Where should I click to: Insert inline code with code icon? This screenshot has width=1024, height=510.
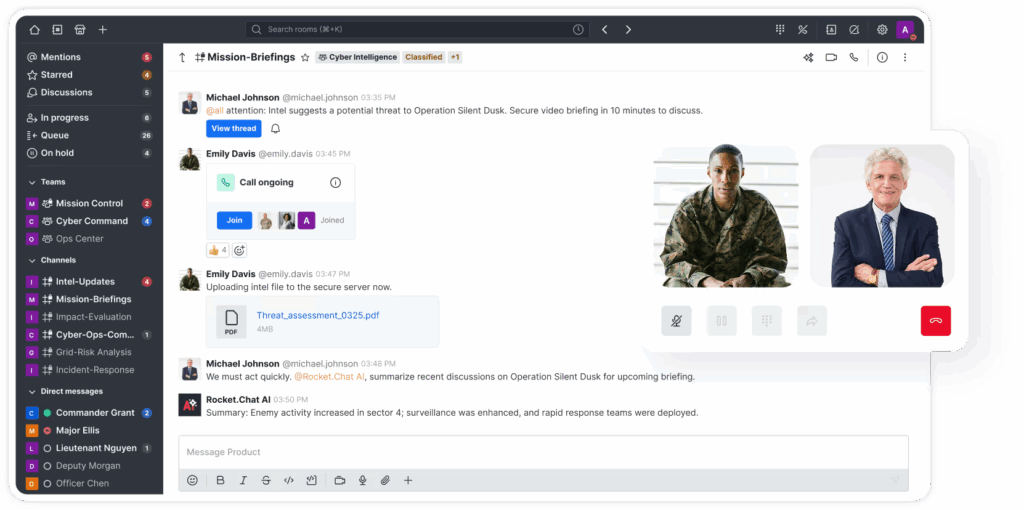tap(289, 480)
